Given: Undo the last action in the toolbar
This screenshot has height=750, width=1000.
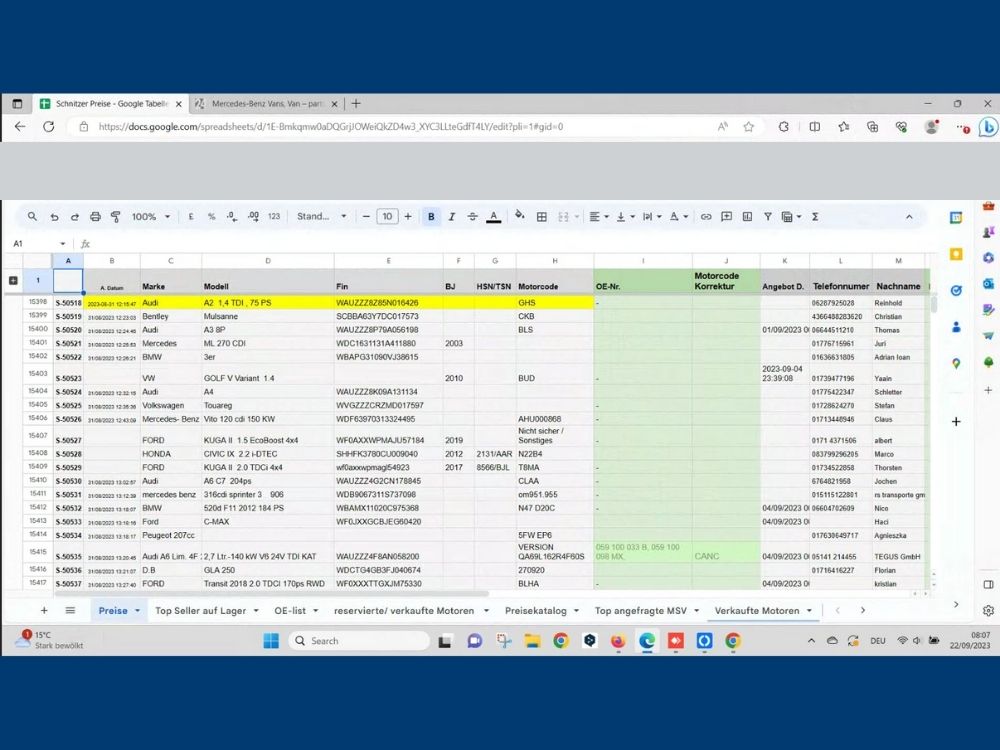Looking at the screenshot, I should pos(54,217).
